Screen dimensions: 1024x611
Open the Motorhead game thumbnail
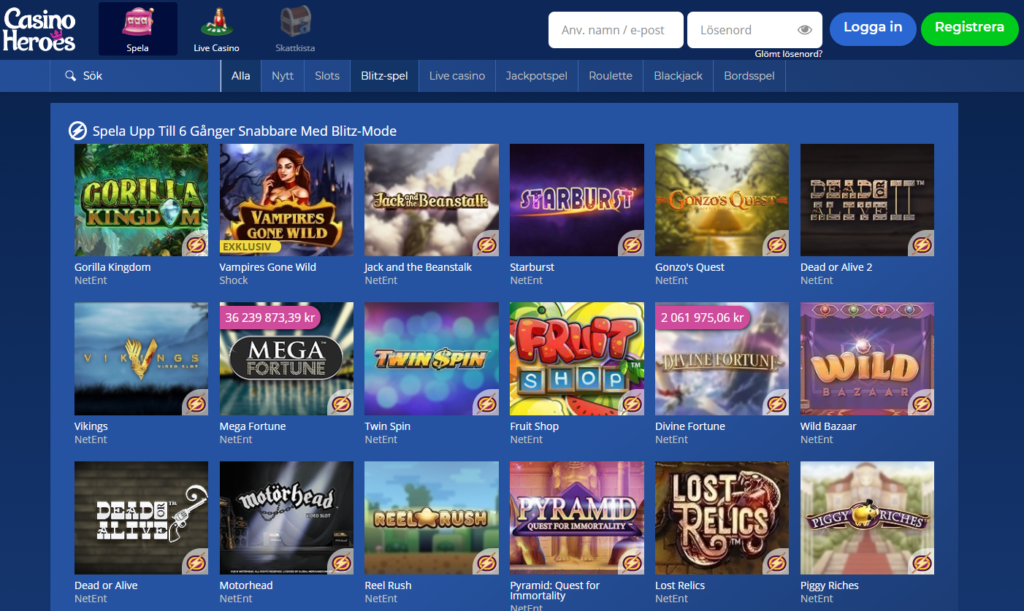pyautogui.click(x=286, y=518)
